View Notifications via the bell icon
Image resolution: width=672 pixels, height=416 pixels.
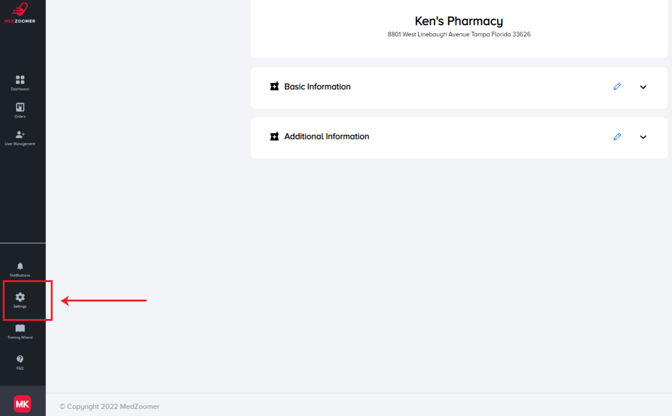tap(20, 269)
